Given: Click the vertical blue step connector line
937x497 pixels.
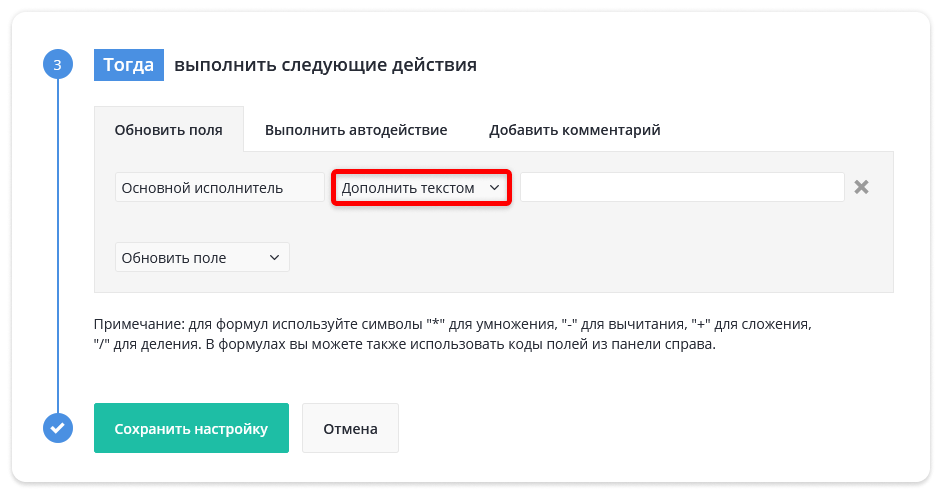Looking at the screenshot, I should click(x=58, y=246).
